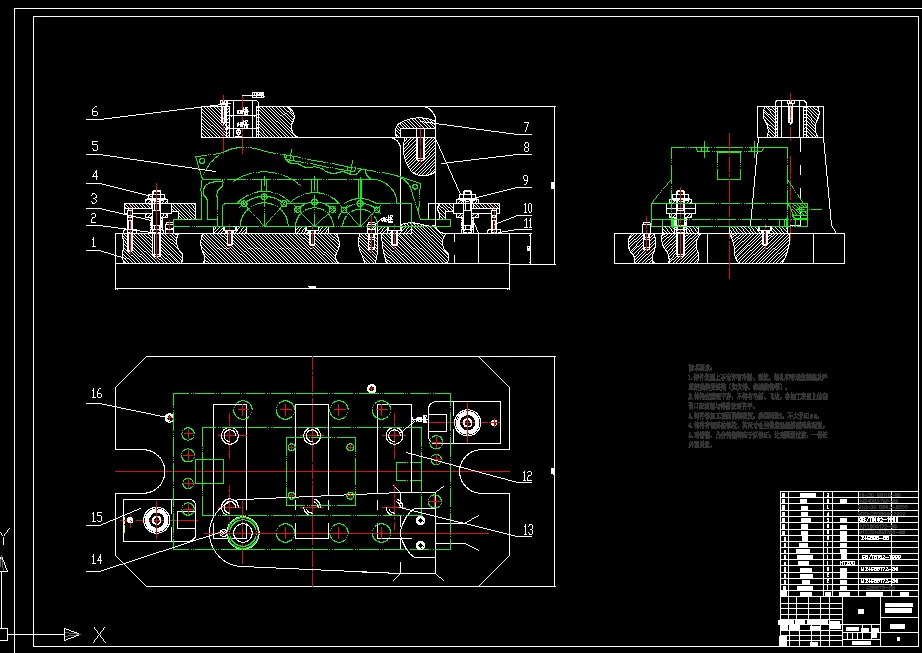This screenshot has height=653, width=922.
Task: Click part balloon number 7
Action: click(526, 127)
